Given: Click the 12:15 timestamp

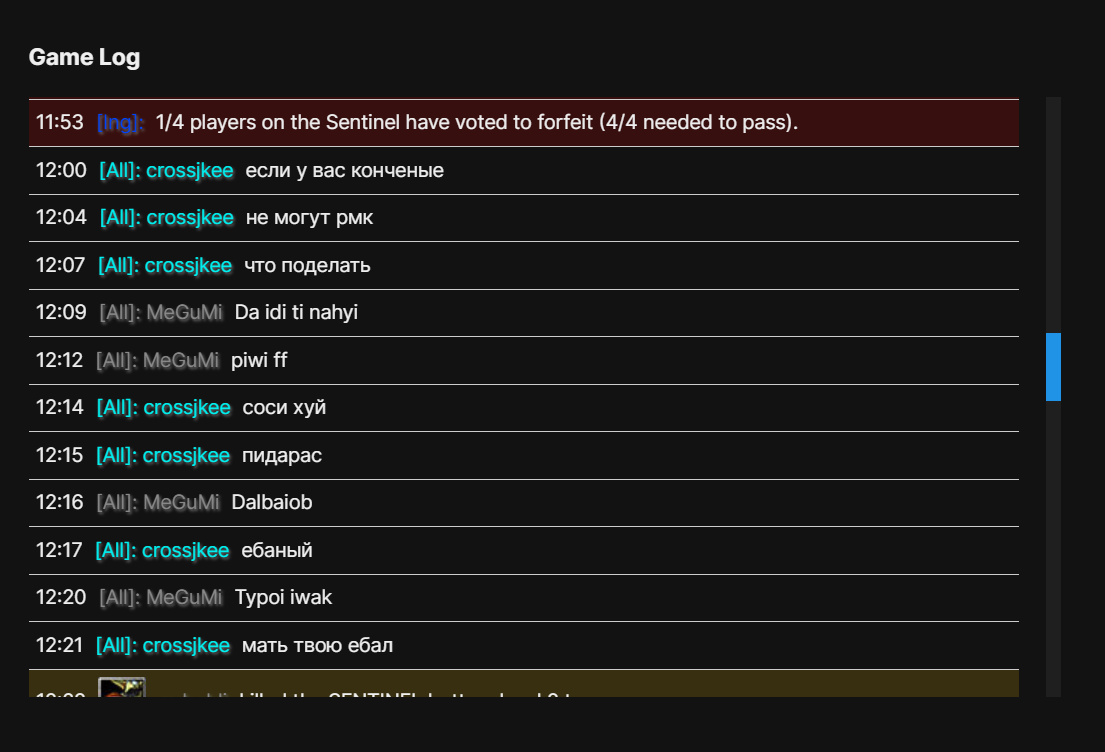Looking at the screenshot, I should click(x=59, y=456).
